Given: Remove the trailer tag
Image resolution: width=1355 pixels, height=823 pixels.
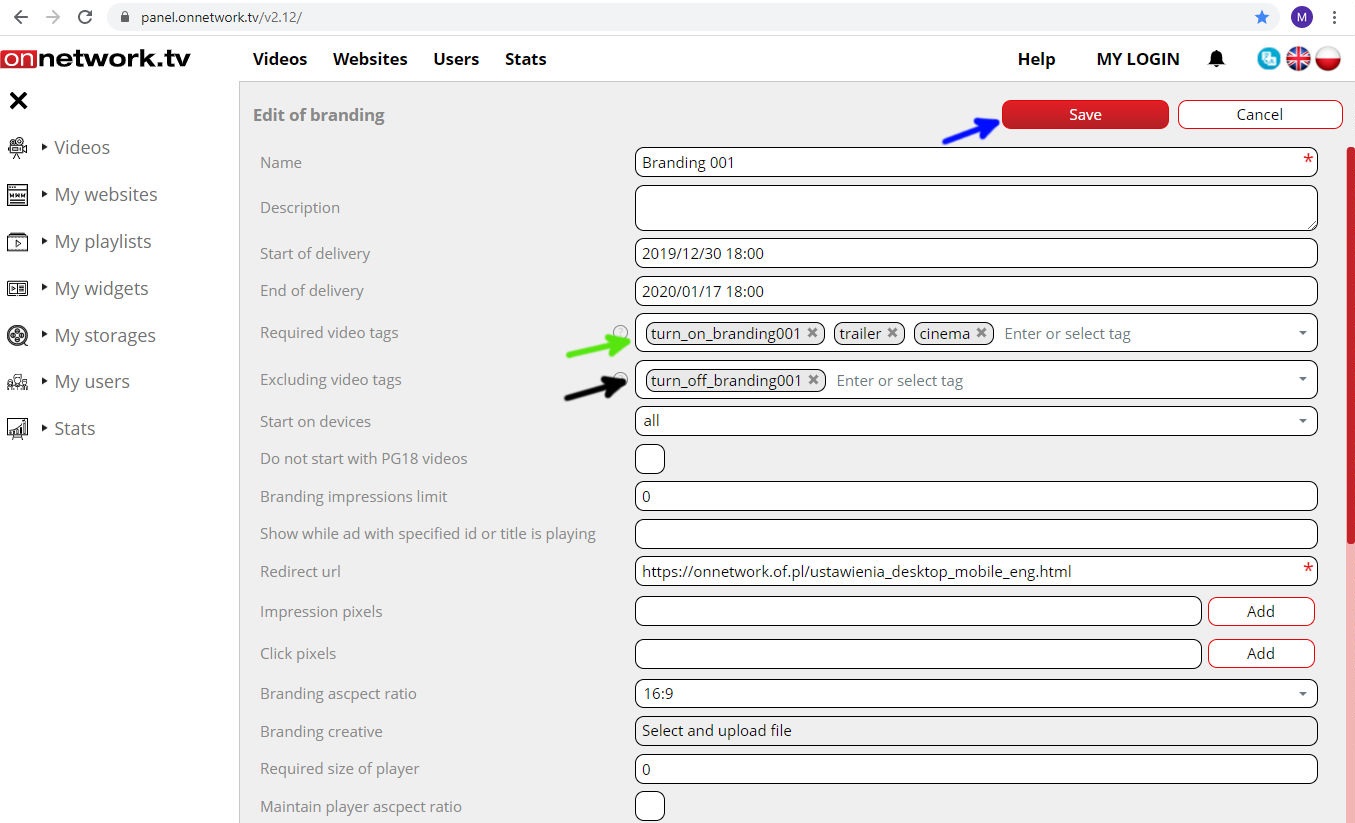Looking at the screenshot, I should [x=892, y=333].
